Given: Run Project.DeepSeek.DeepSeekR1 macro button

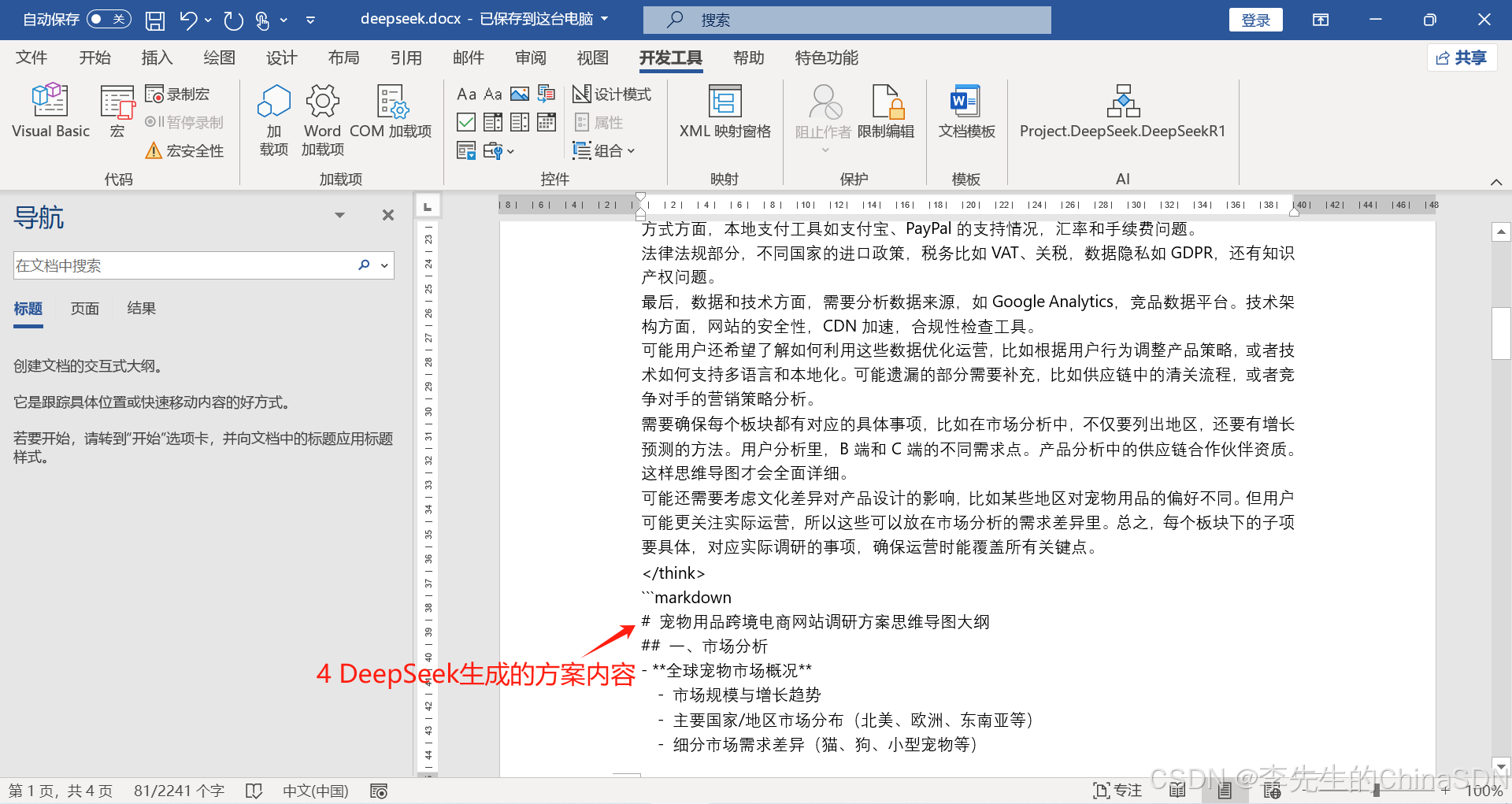Looking at the screenshot, I should coord(1123,110).
